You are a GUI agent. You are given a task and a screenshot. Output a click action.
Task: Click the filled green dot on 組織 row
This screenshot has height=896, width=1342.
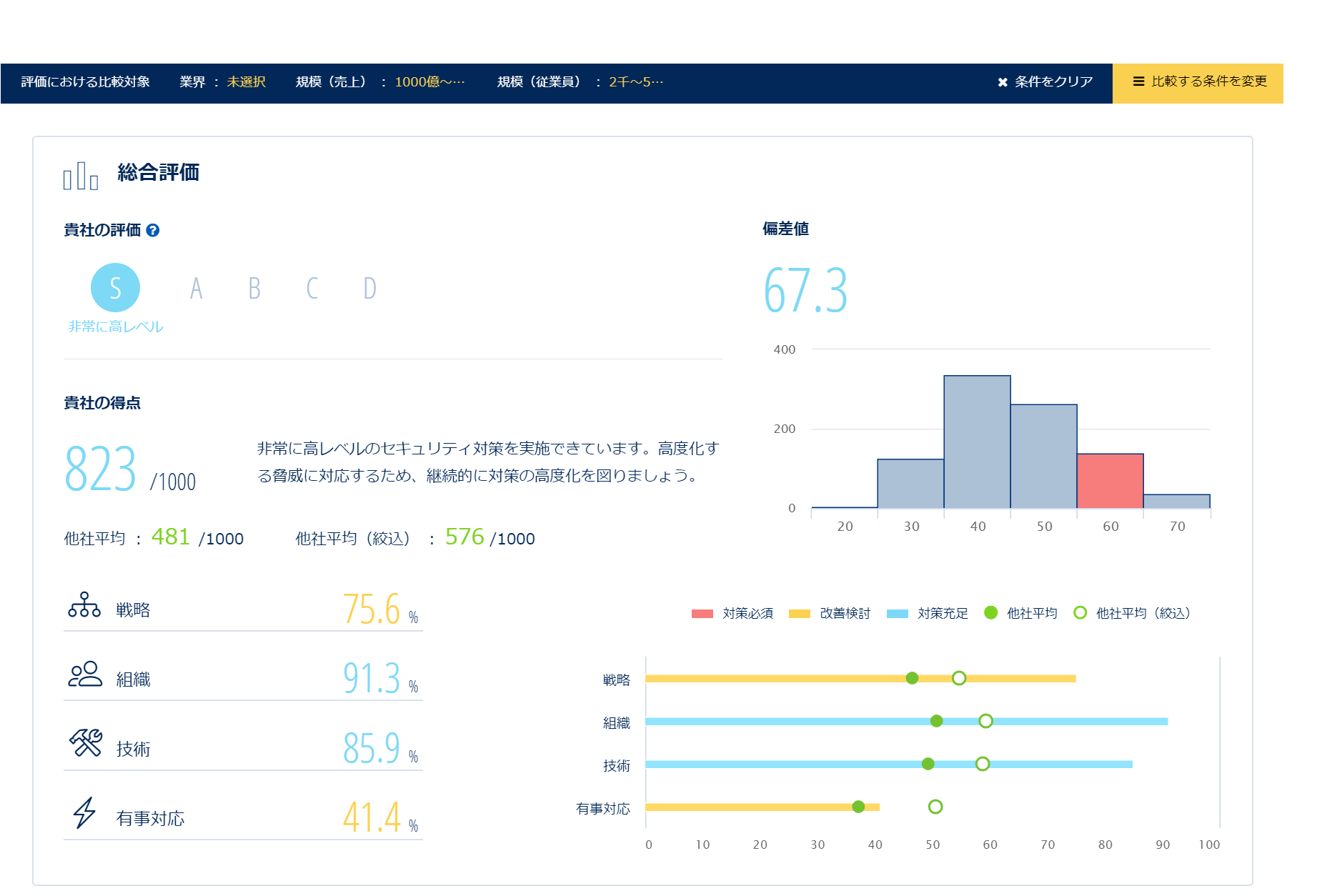pos(936,721)
